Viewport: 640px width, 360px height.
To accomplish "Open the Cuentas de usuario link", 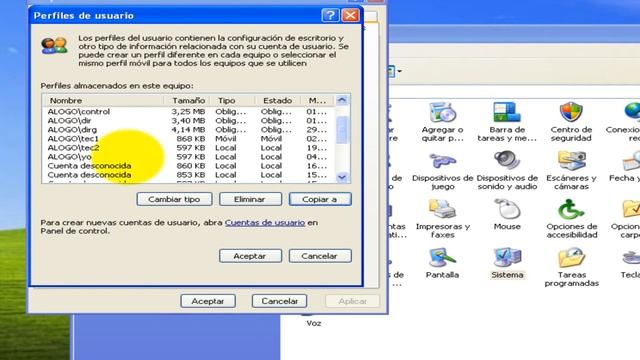I will [265, 222].
